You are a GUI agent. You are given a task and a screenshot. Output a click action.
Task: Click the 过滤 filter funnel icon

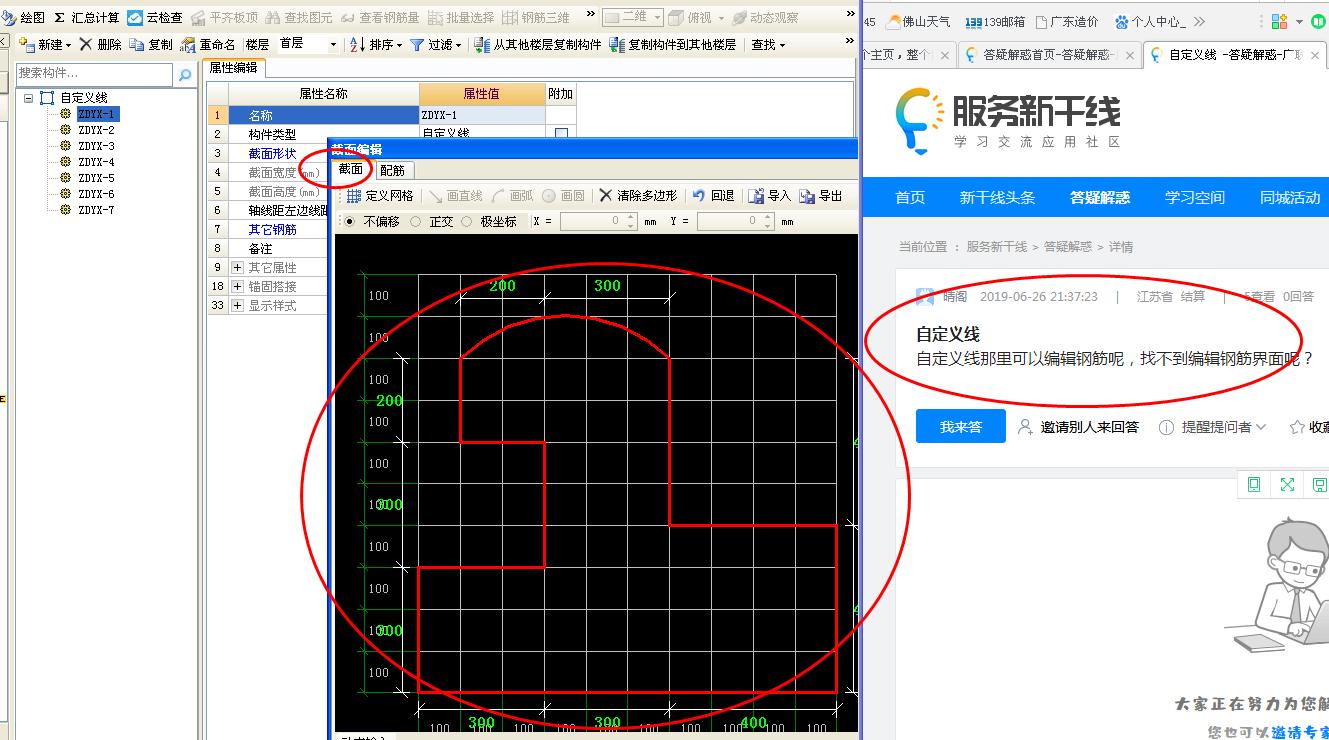coord(417,44)
